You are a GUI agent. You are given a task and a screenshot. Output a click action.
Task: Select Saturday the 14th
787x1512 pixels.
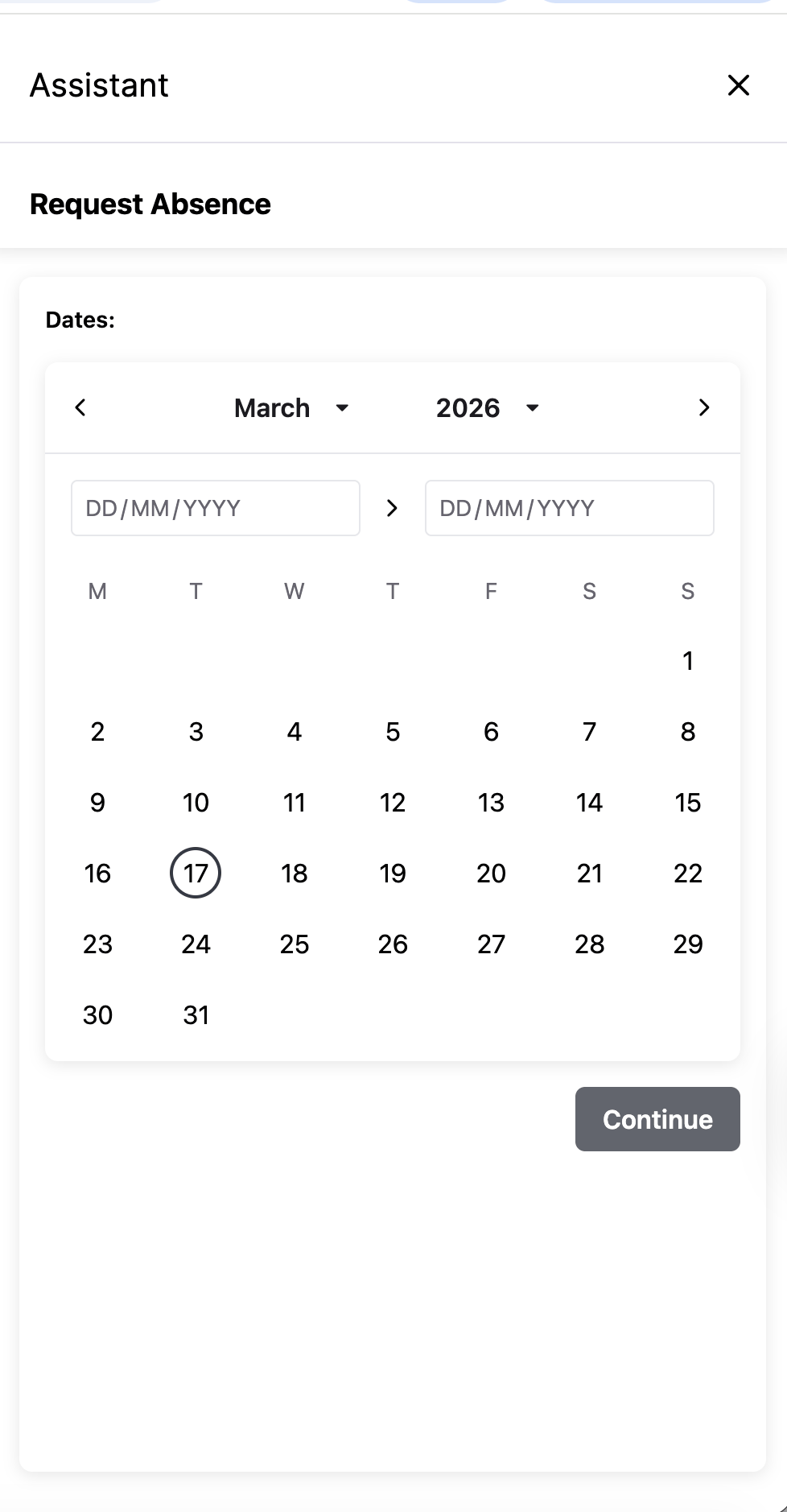pos(590,802)
